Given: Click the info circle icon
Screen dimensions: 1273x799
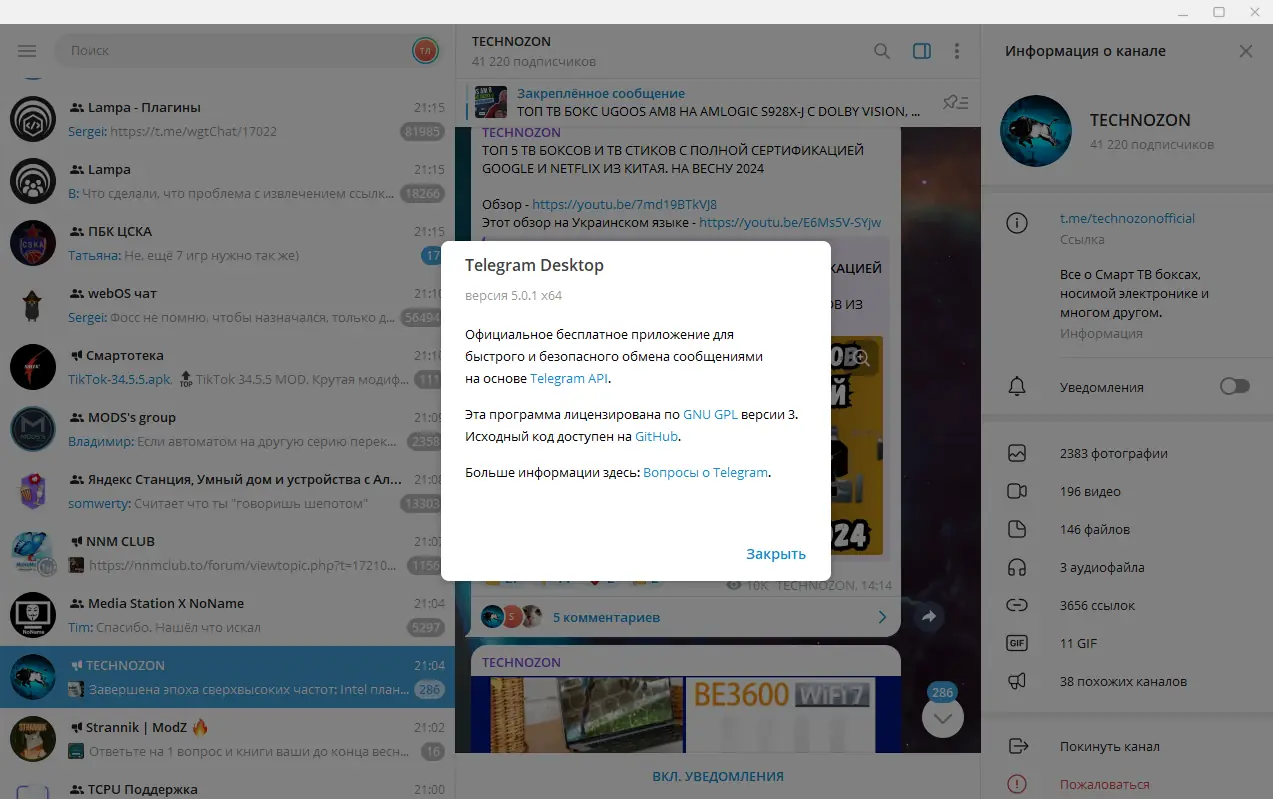Looking at the screenshot, I should pyautogui.click(x=1017, y=223).
